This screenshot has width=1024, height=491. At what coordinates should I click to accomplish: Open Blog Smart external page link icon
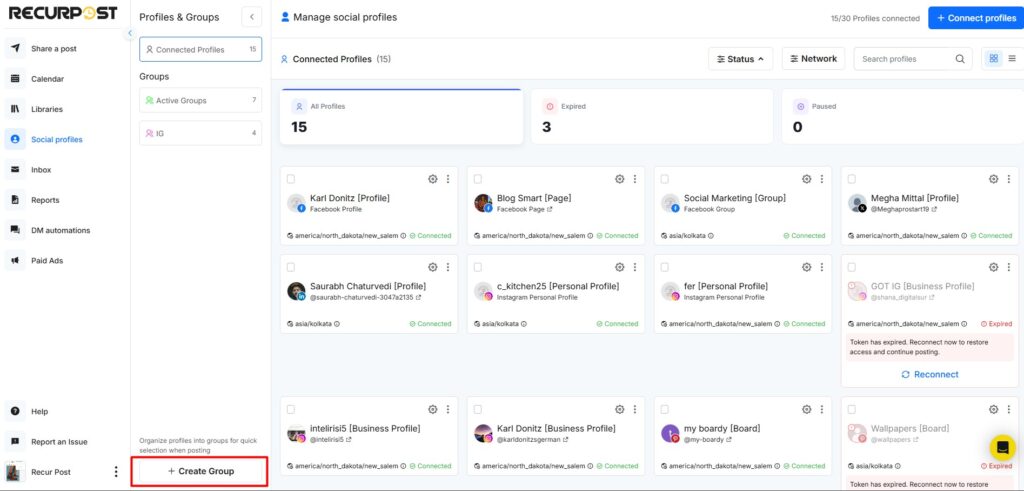[x=549, y=210]
